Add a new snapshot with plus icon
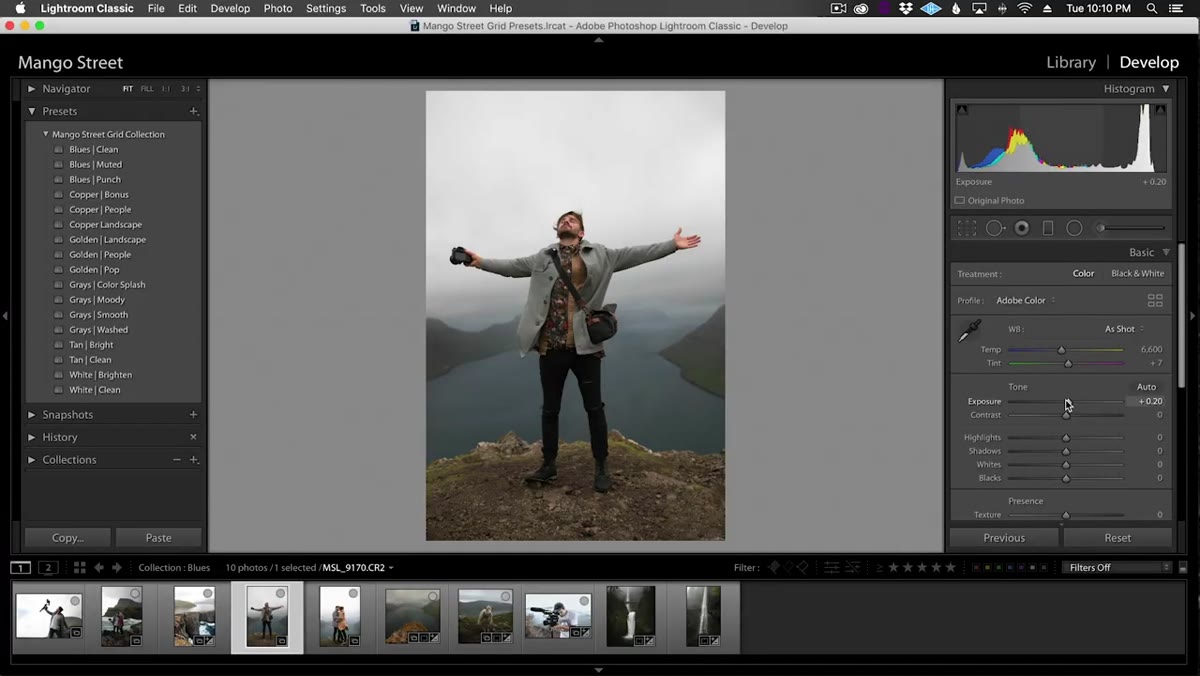The width and height of the screenshot is (1200, 676). pyautogui.click(x=193, y=414)
